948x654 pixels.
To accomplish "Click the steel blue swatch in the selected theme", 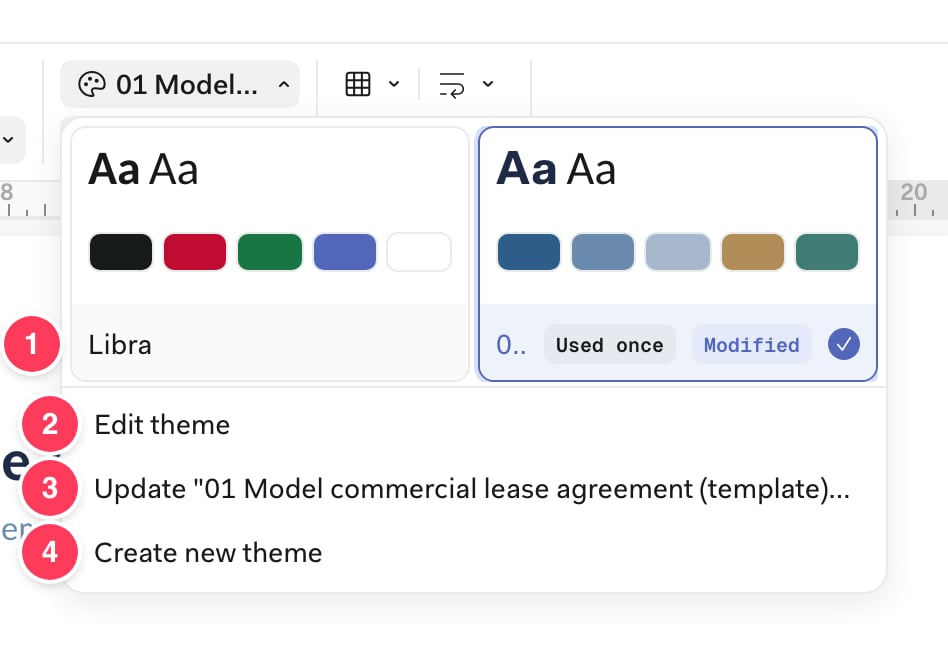I will (603, 251).
